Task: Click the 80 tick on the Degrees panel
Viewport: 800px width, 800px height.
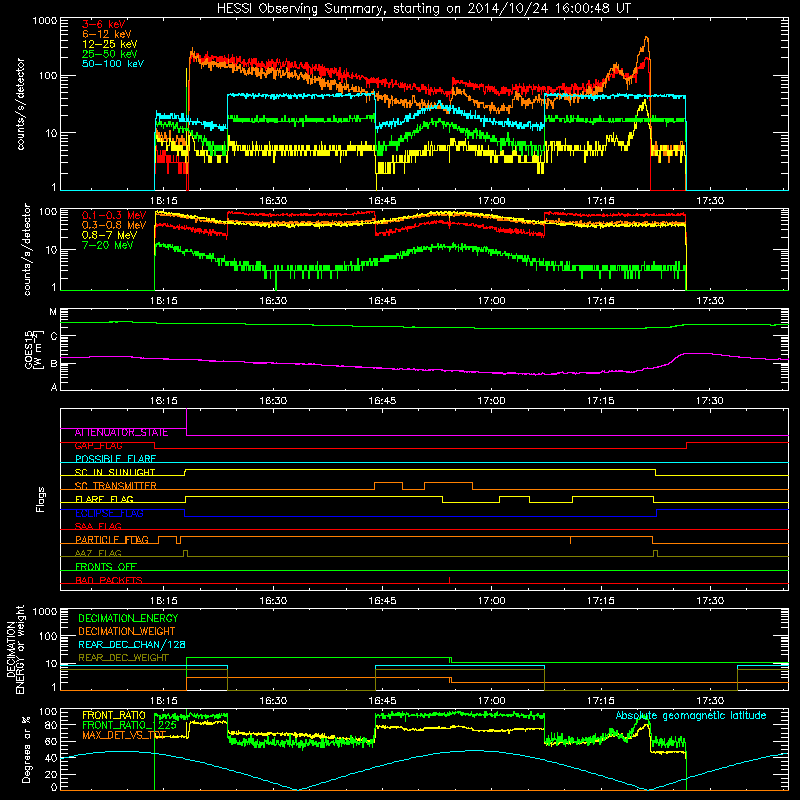Action: pyautogui.click(x=51, y=725)
